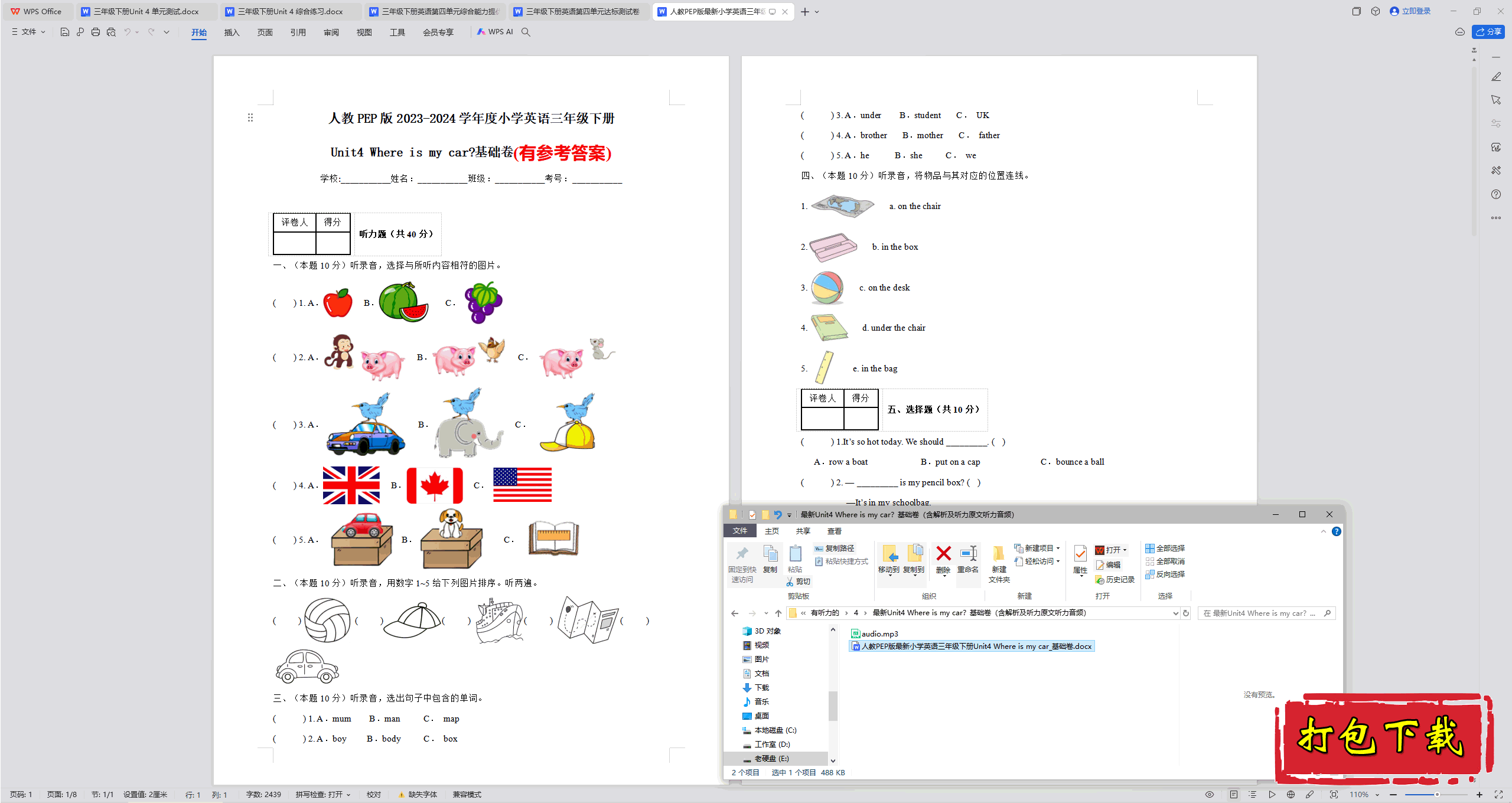Switch to page layout view in status bar
This screenshot has width=1512, height=803.
point(1234,795)
